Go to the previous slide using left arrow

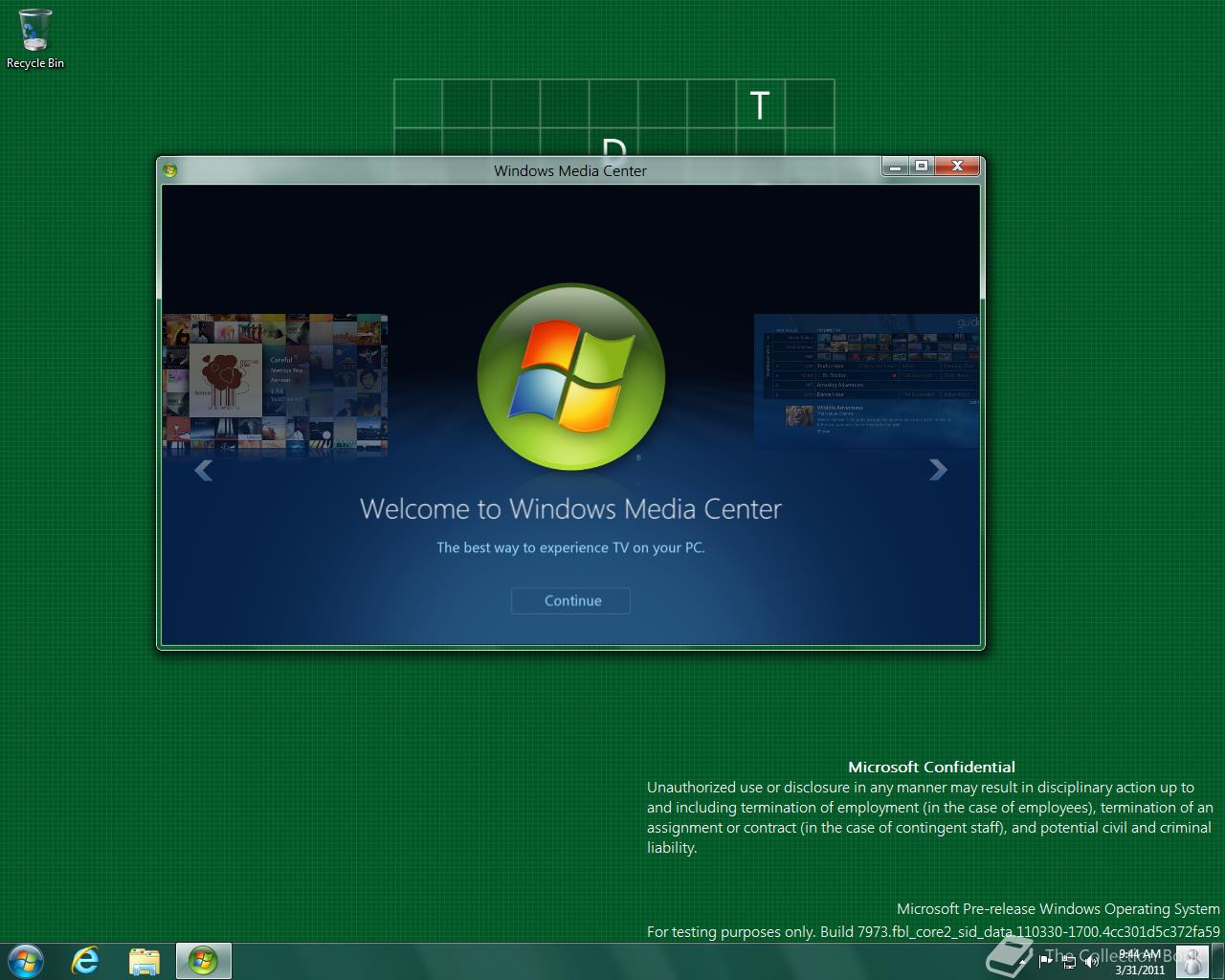click(x=203, y=470)
